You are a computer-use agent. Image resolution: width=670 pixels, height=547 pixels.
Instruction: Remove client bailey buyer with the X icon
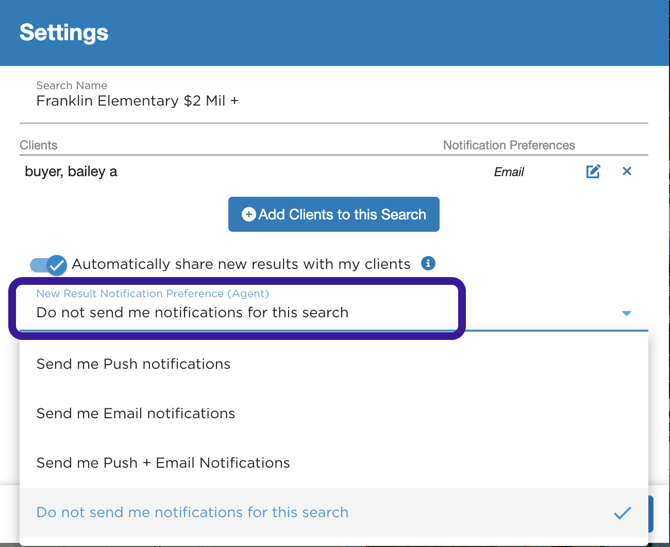627,171
